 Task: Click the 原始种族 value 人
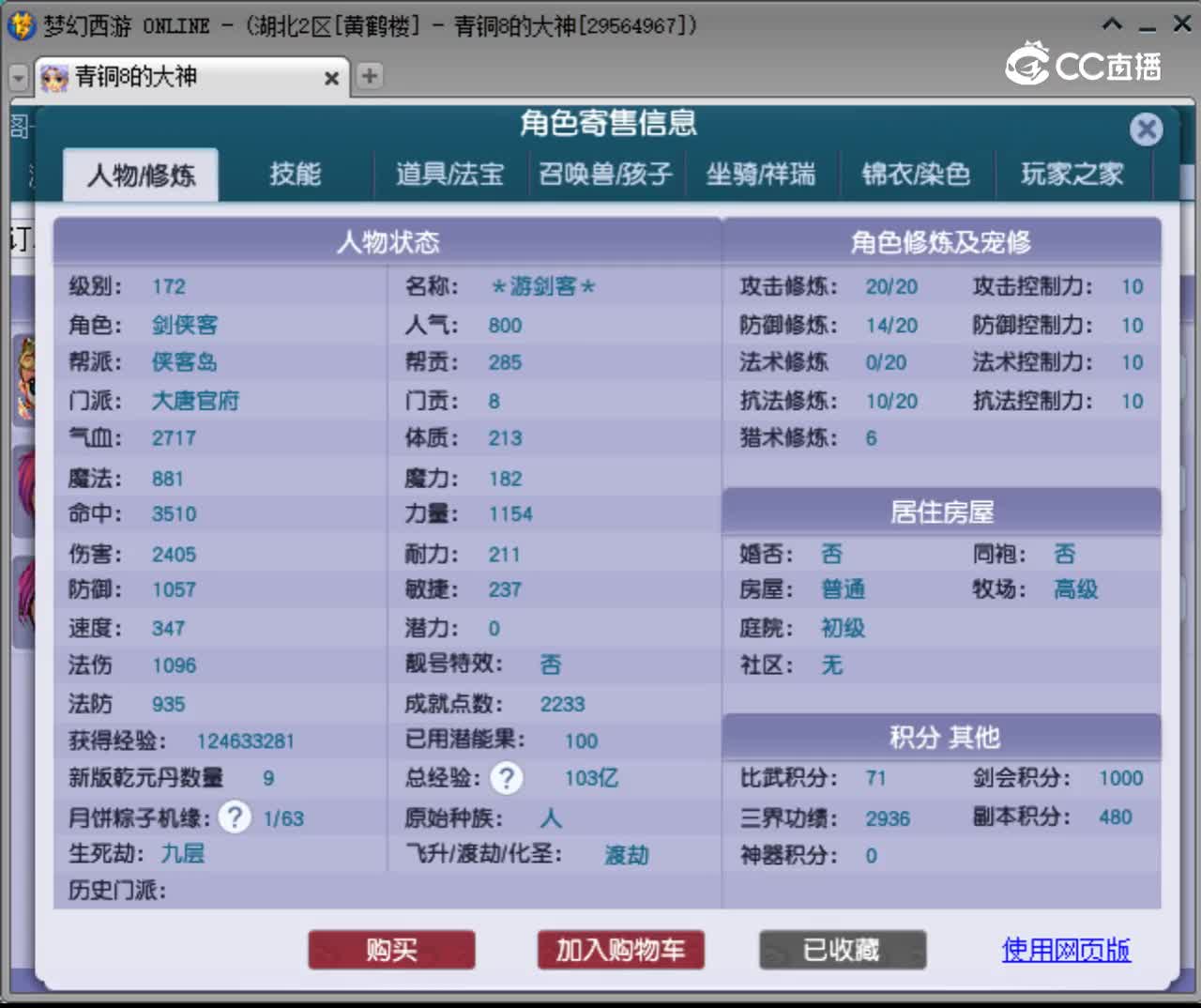[x=551, y=818]
